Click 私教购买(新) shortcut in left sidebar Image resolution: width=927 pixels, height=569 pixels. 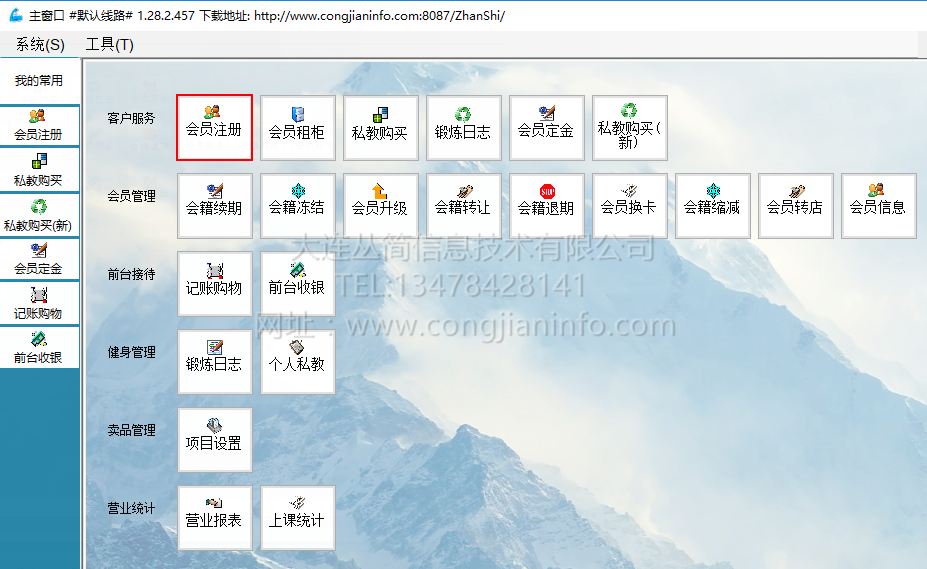(x=39, y=215)
